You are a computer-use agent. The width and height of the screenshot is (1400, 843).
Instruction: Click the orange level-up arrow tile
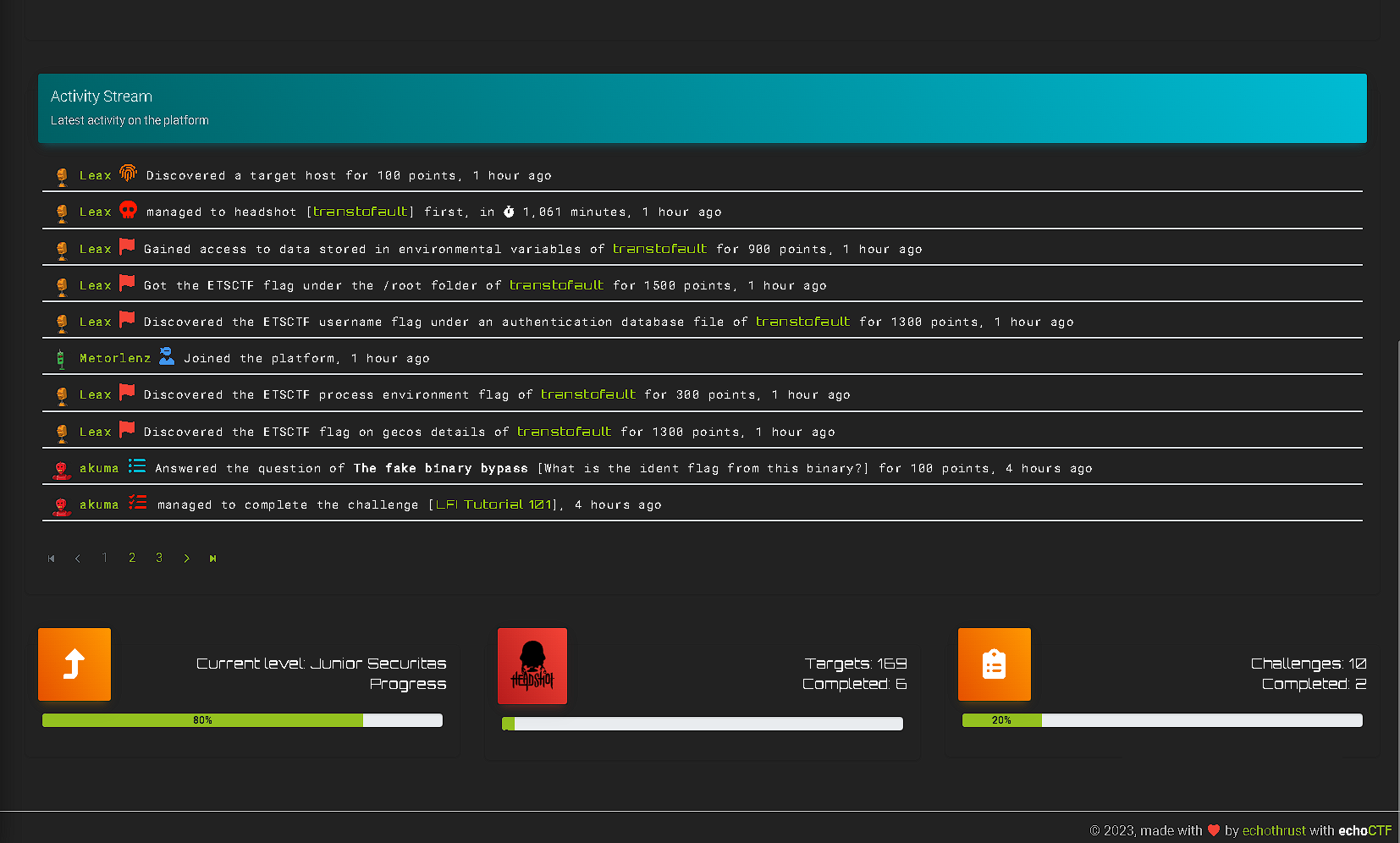[74, 664]
